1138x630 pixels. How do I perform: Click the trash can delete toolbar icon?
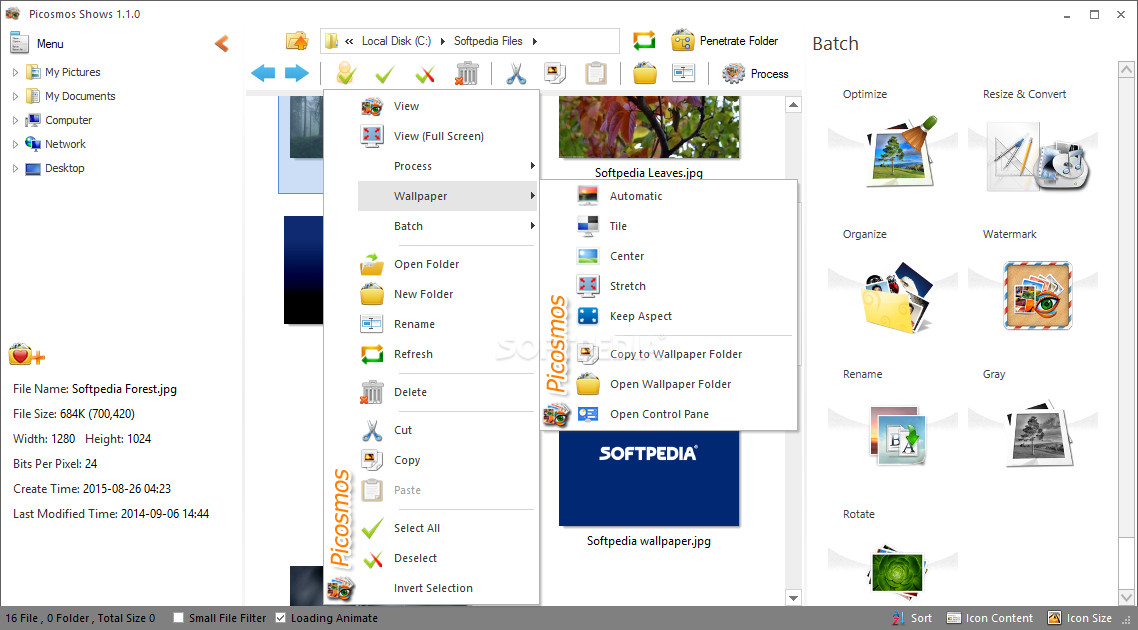pos(467,73)
